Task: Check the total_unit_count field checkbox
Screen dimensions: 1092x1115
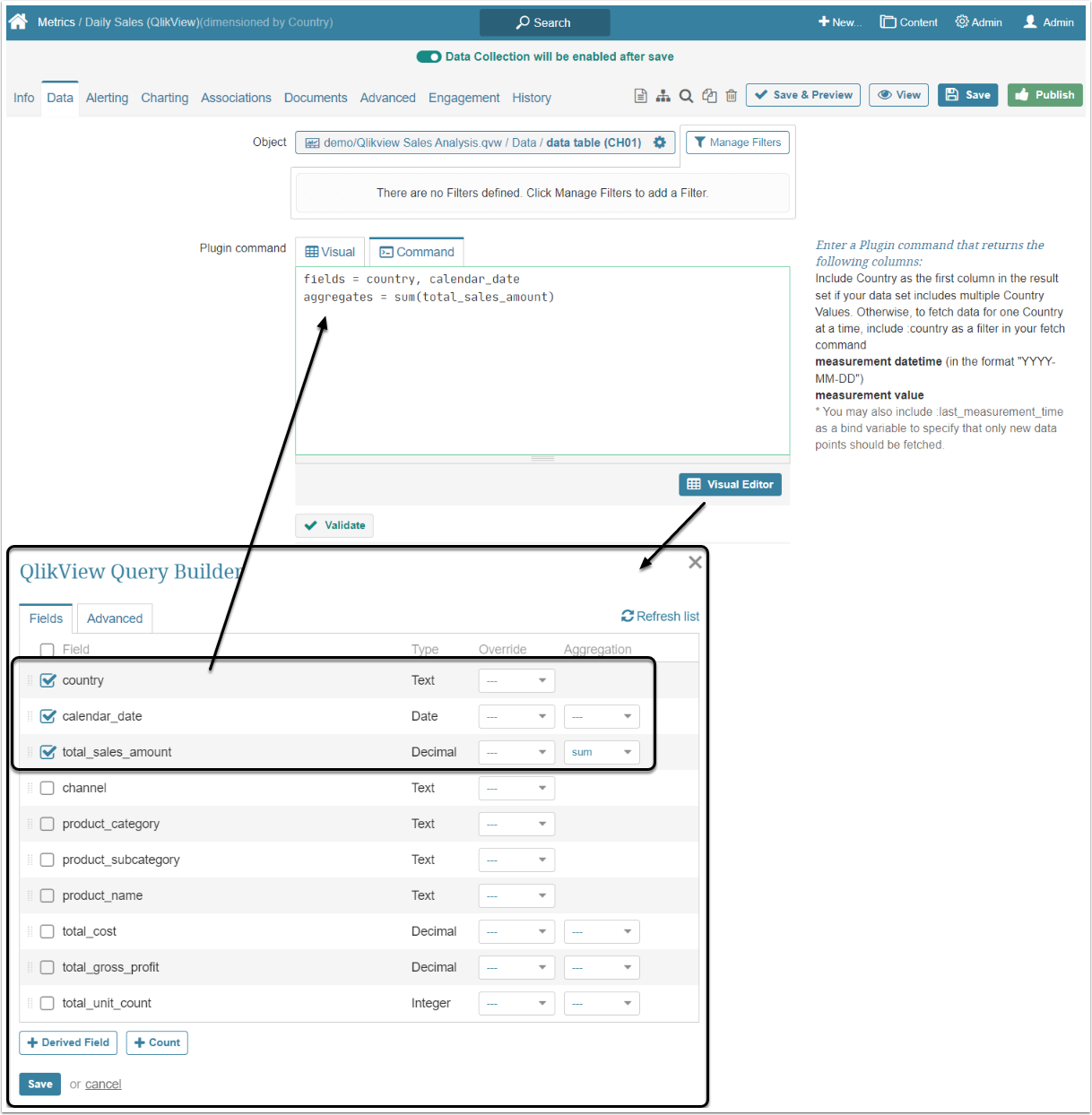Action: [48, 1003]
